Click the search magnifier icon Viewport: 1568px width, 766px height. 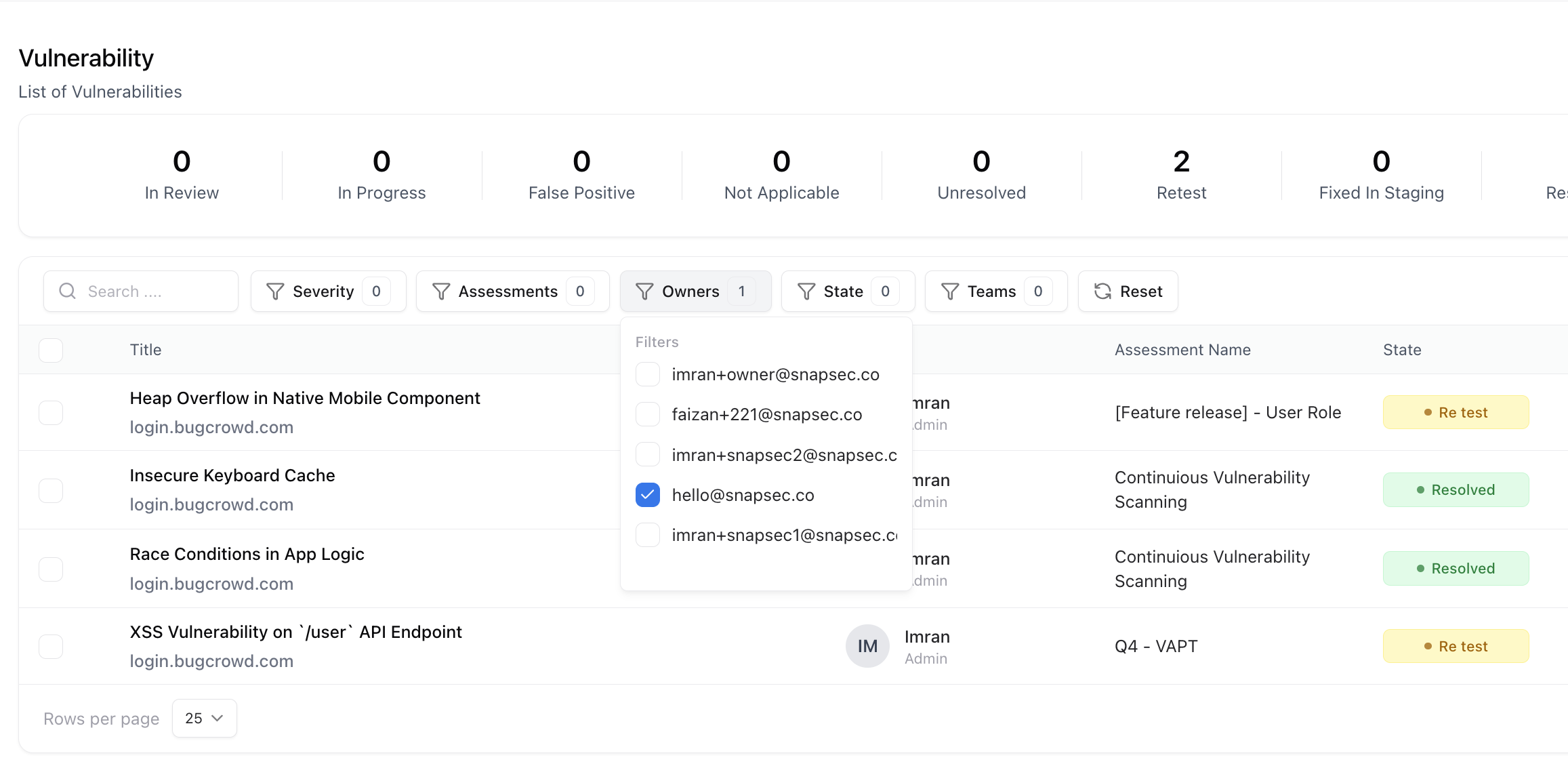pos(67,291)
